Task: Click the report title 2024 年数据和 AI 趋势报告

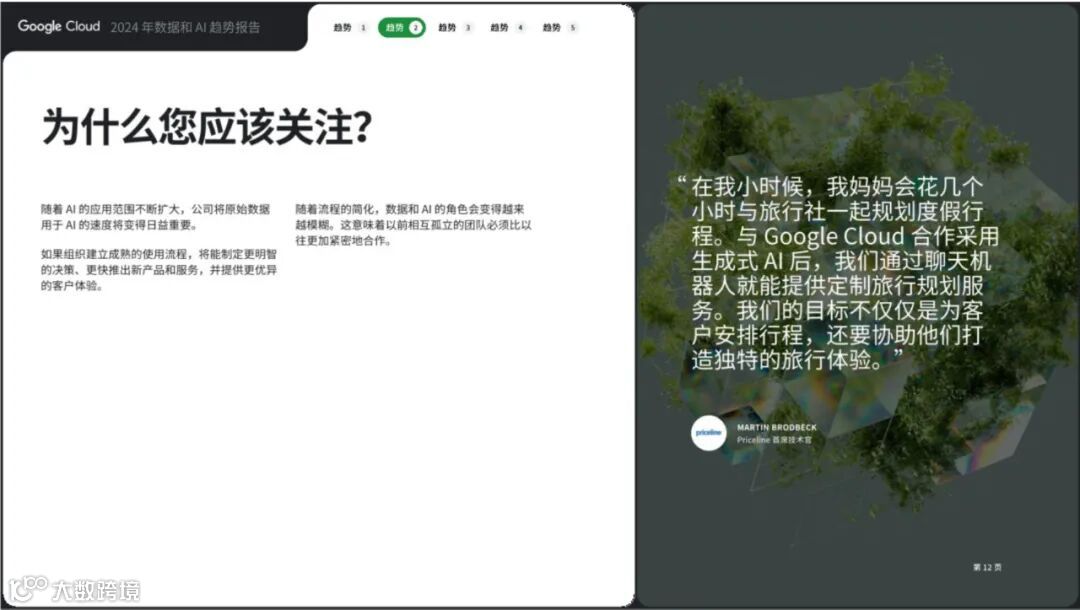Action: (185, 28)
